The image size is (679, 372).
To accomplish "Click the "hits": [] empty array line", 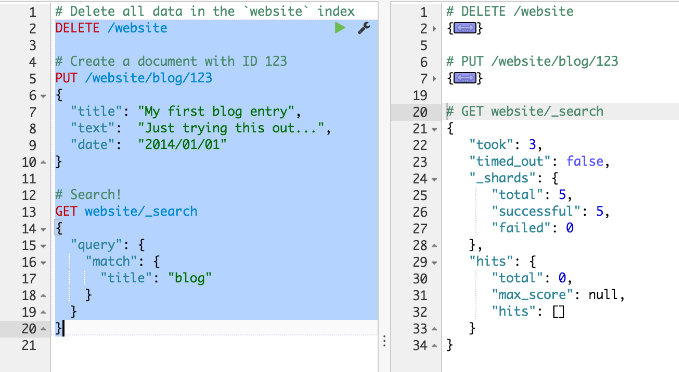I will (528, 311).
